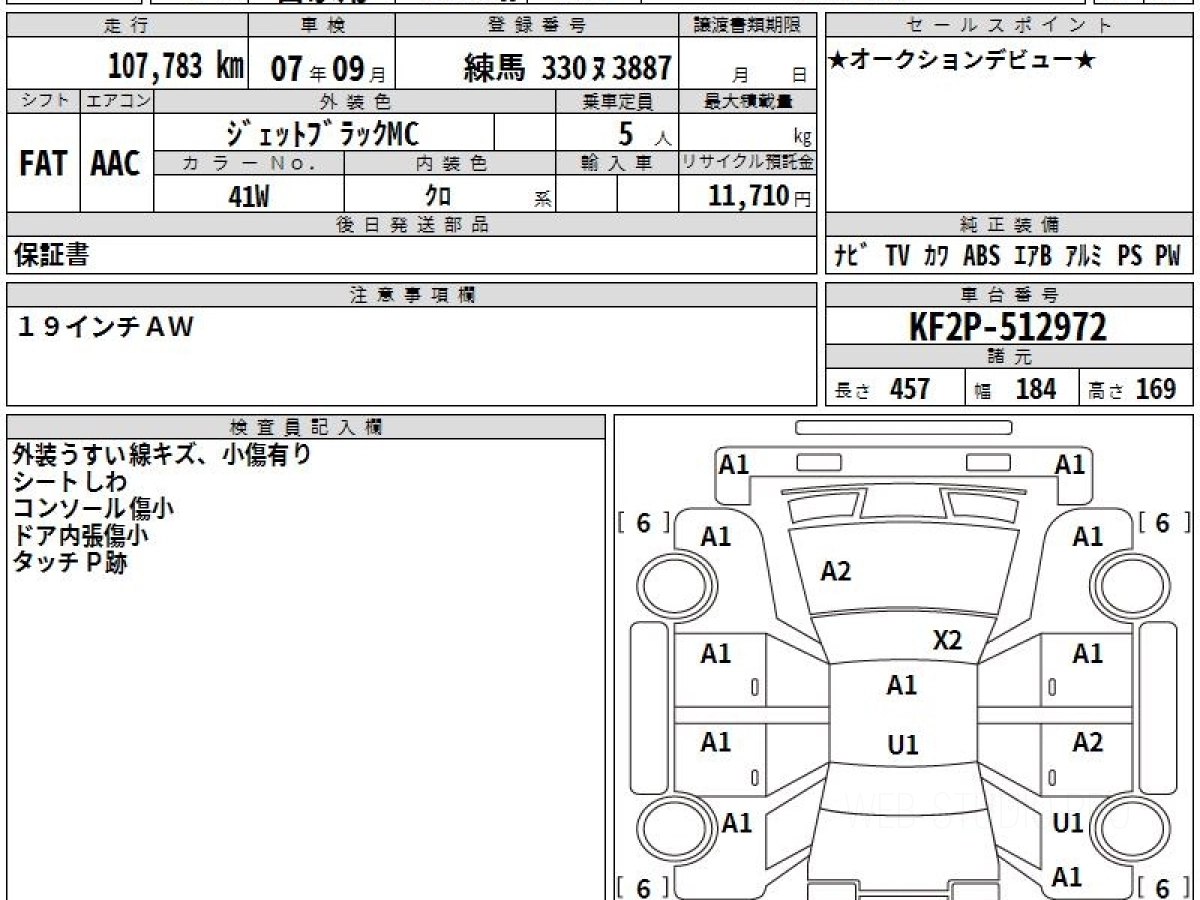1200x900 pixels.
Task: Click the 譲渡書類期限 header
Action: pyautogui.click(x=747, y=26)
